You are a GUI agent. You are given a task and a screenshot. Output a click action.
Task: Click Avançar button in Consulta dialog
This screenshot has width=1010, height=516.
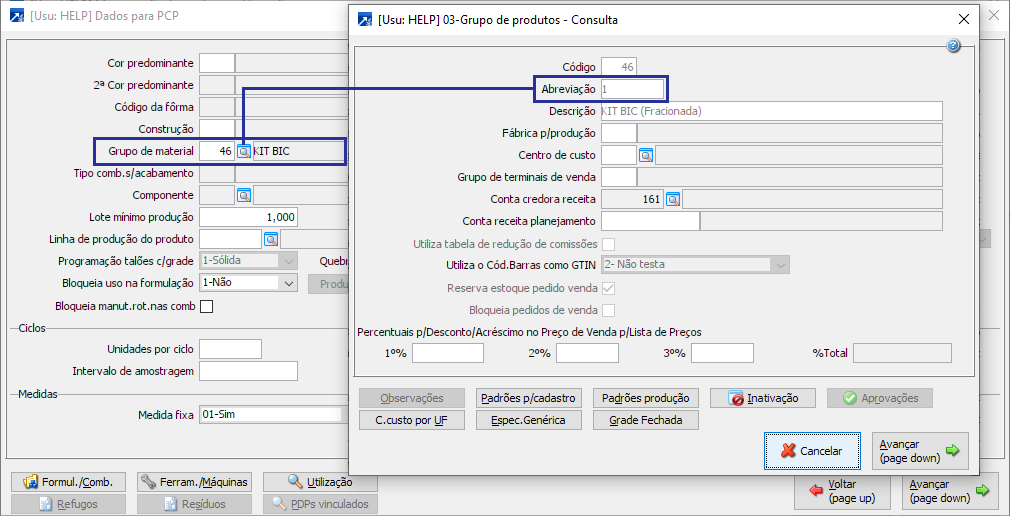920,451
